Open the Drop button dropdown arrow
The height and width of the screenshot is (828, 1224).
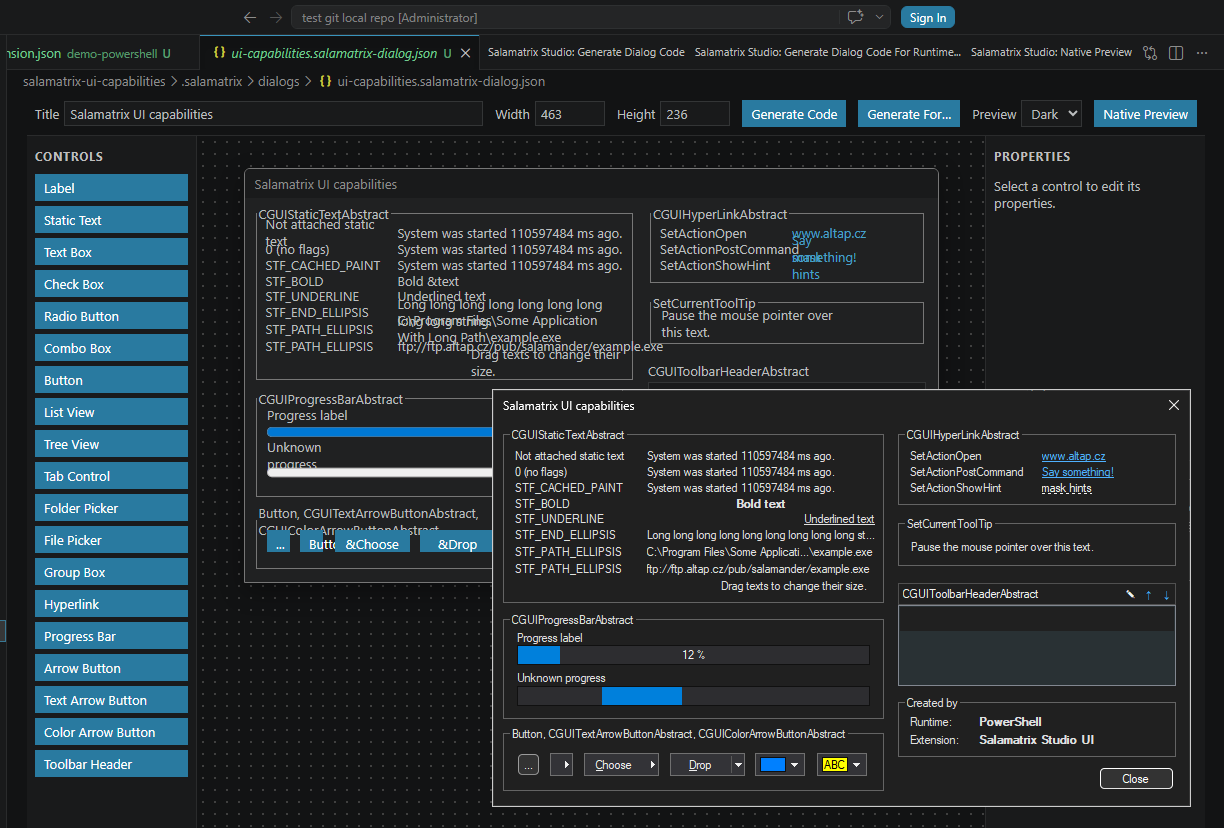[x=738, y=765]
